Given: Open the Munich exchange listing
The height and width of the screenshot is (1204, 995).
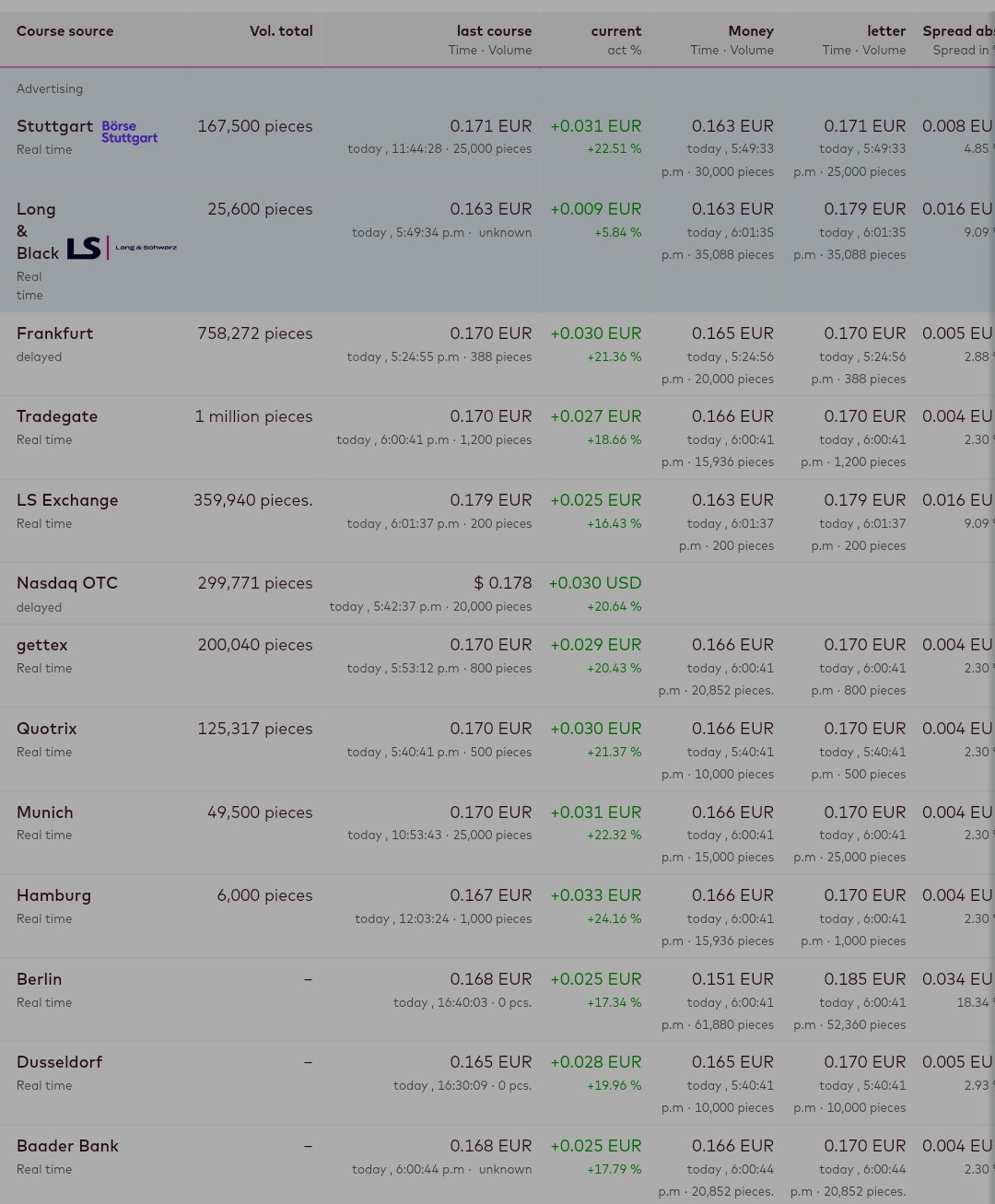Looking at the screenshot, I should pyautogui.click(x=45, y=812).
